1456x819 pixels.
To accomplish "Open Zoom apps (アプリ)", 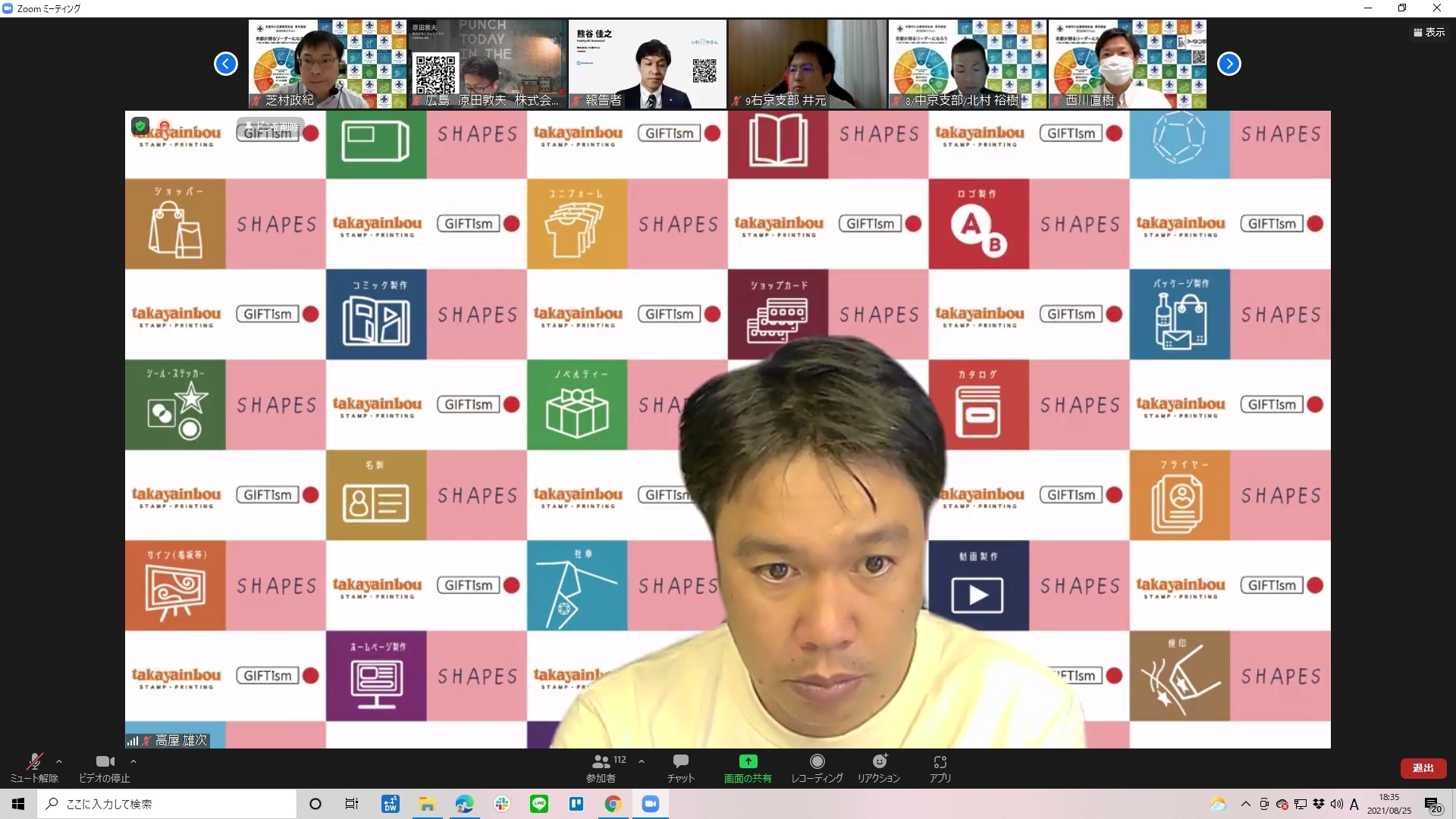I will [940, 767].
